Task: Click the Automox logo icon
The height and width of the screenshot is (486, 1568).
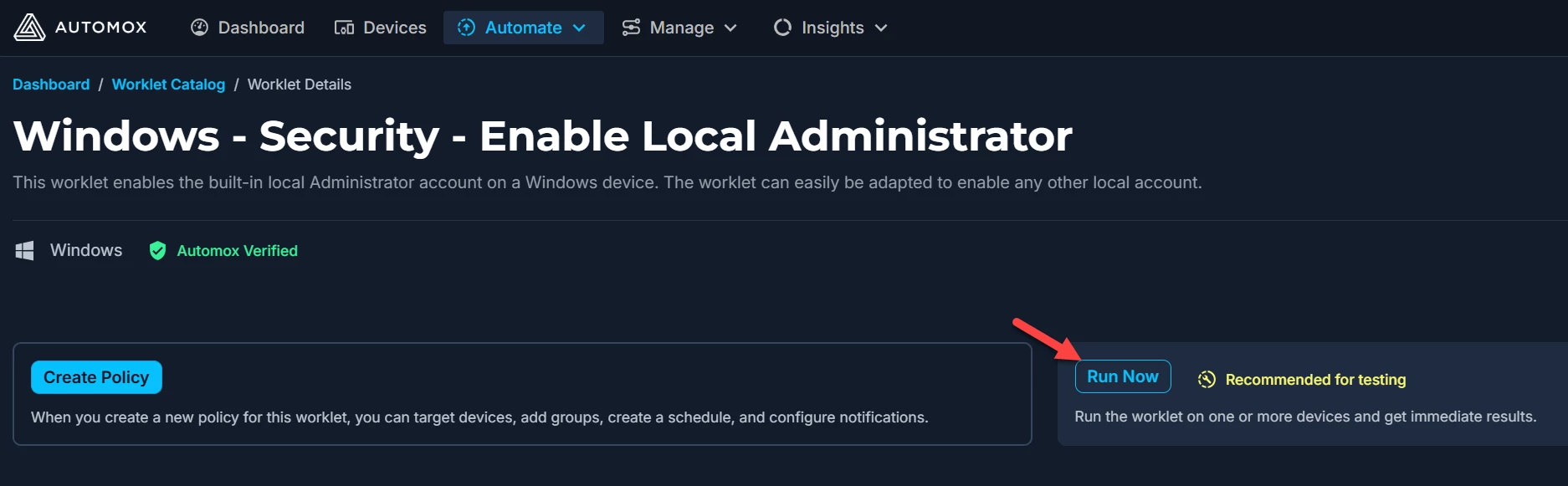Action: [x=29, y=28]
